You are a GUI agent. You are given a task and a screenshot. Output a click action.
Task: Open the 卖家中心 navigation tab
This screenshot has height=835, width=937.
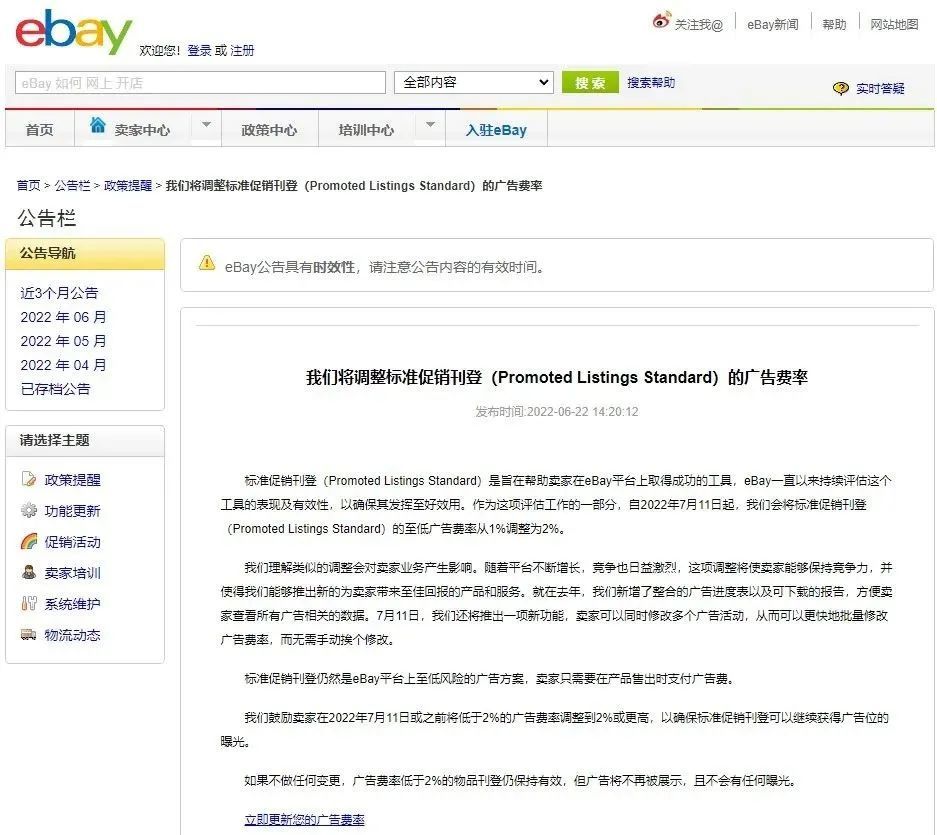pyautogui.click(x=142, y=130)
